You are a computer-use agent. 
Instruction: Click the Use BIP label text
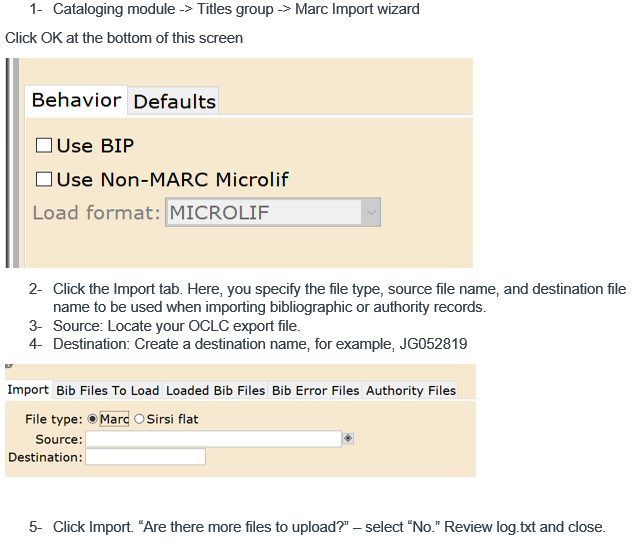tap(95, 146)
